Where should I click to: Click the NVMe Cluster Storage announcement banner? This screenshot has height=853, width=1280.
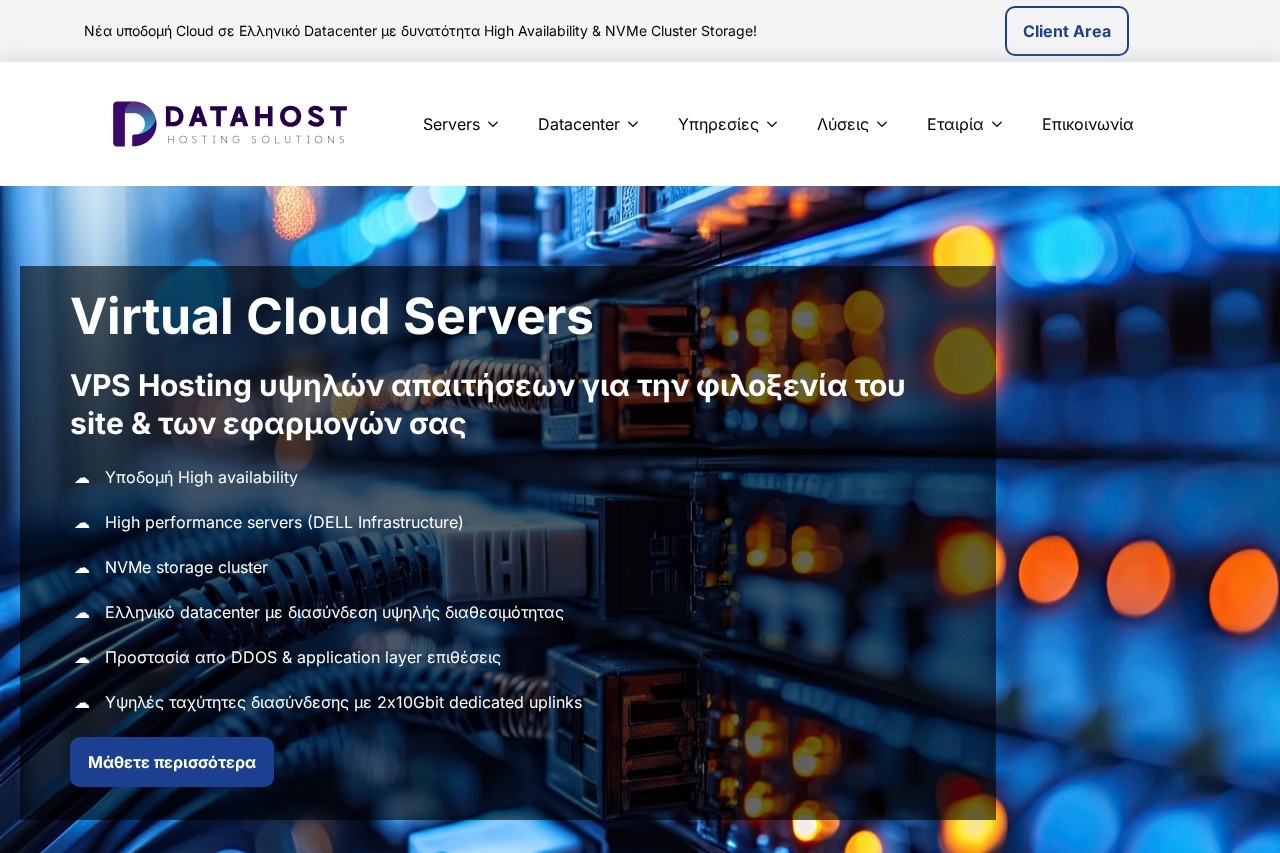[x=420, y=31]
